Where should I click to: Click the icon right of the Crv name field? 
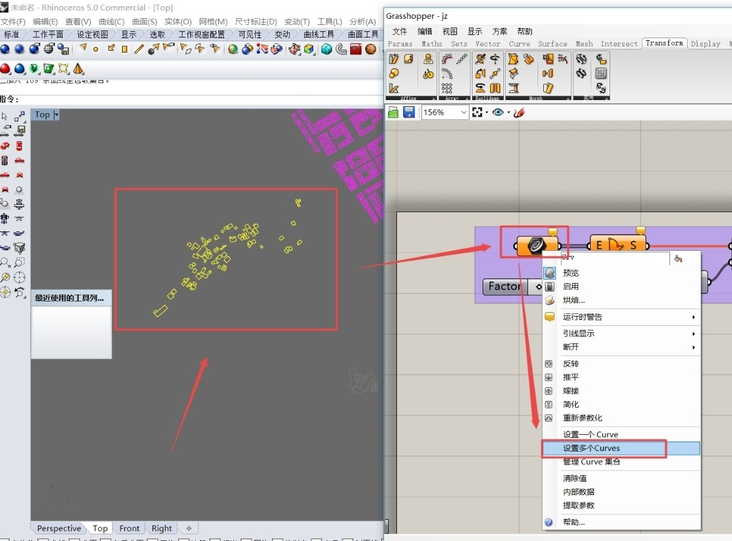pyautogui.click(x=678, y=259)
